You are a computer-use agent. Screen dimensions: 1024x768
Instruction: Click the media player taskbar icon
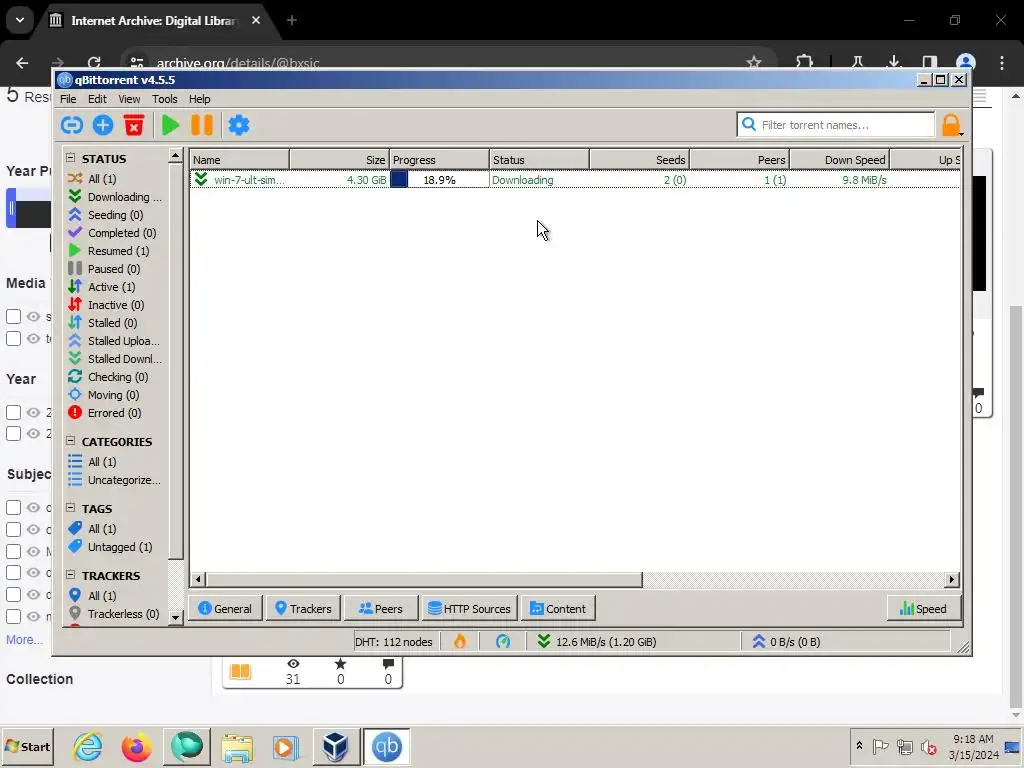[285, 746]
